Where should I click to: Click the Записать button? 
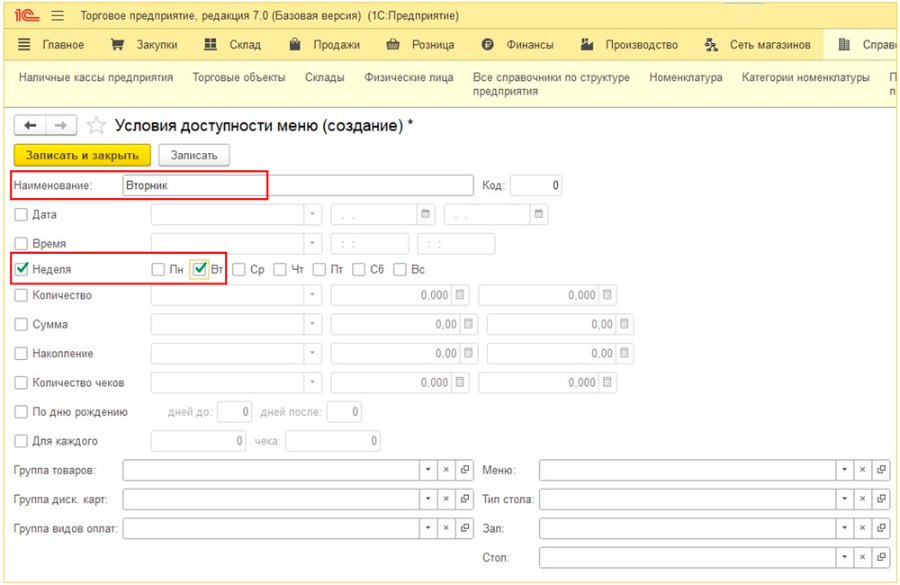tap(194, 155)
